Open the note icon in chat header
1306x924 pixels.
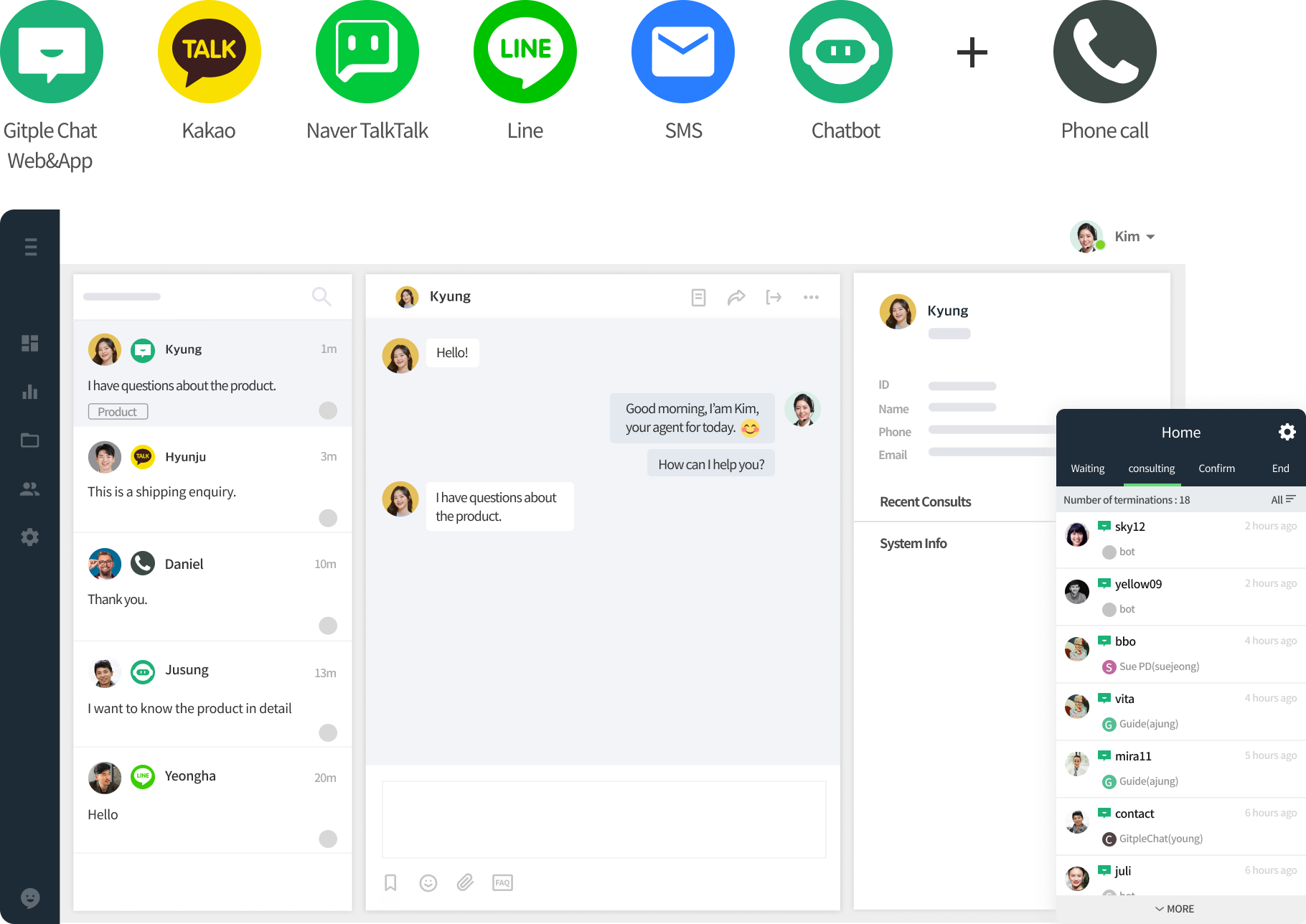(698, 297)
